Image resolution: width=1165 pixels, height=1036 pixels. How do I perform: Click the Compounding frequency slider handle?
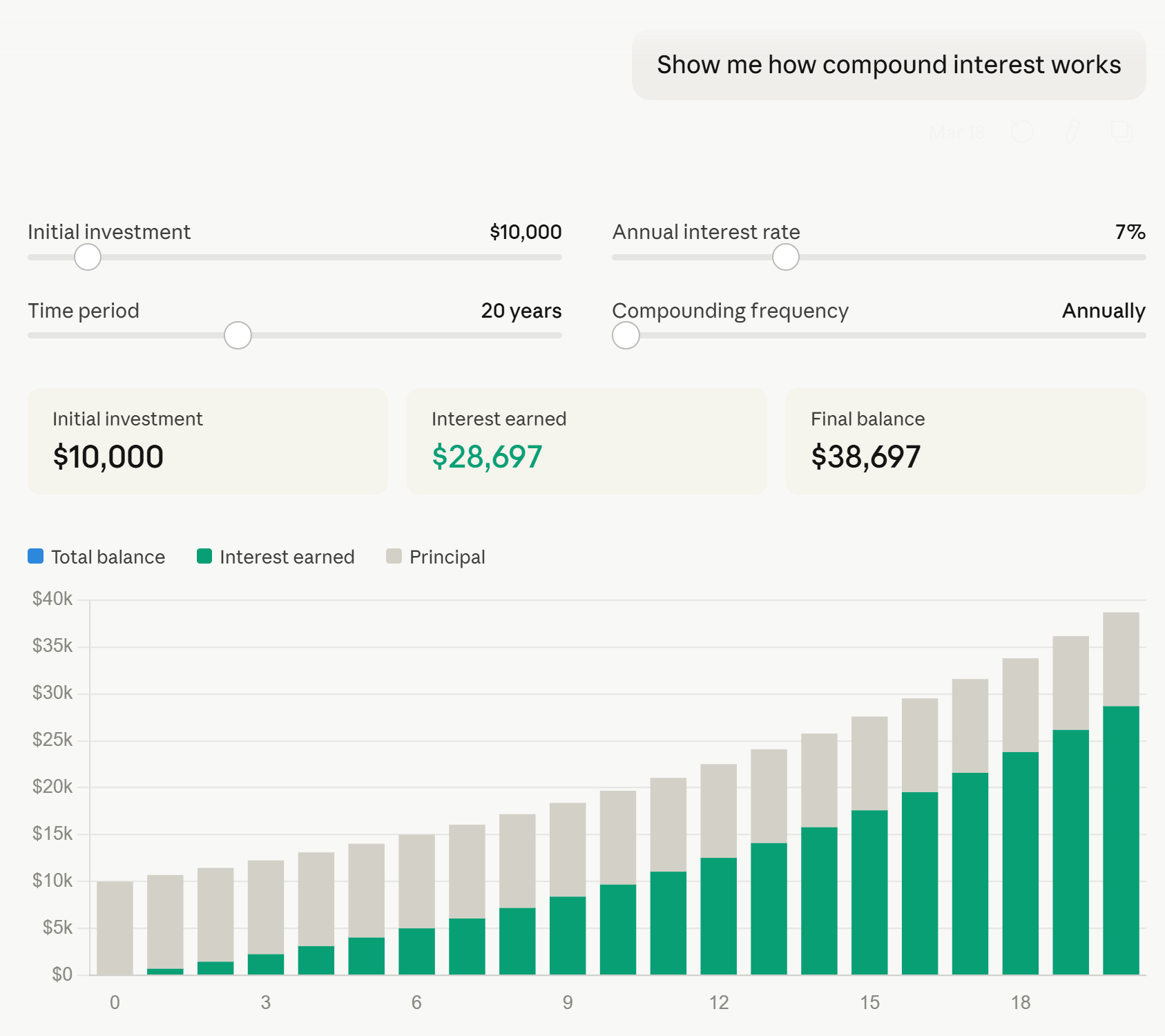tap(626, 336)
